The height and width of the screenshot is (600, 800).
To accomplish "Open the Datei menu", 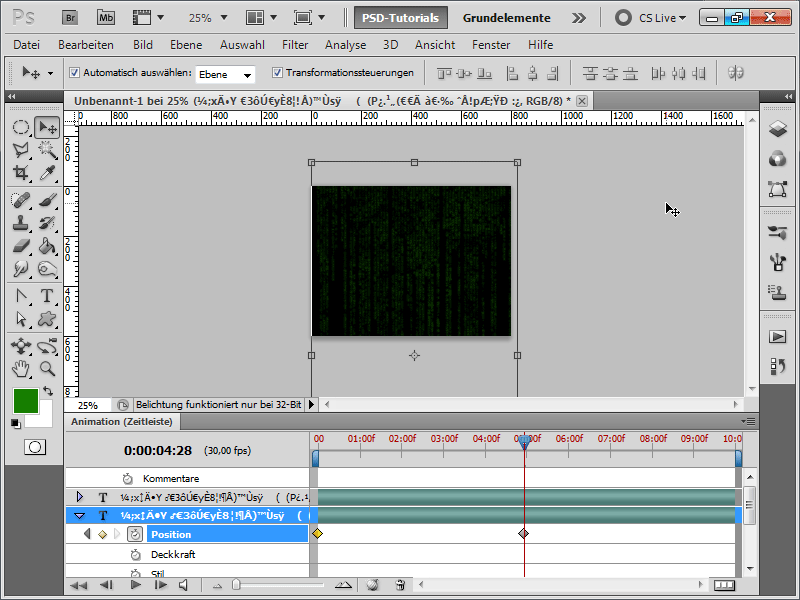I will 27,45.
